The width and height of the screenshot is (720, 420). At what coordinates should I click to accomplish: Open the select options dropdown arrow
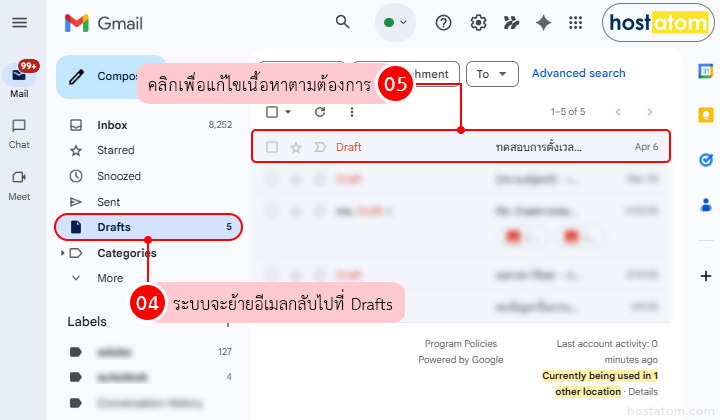(288, 112)
